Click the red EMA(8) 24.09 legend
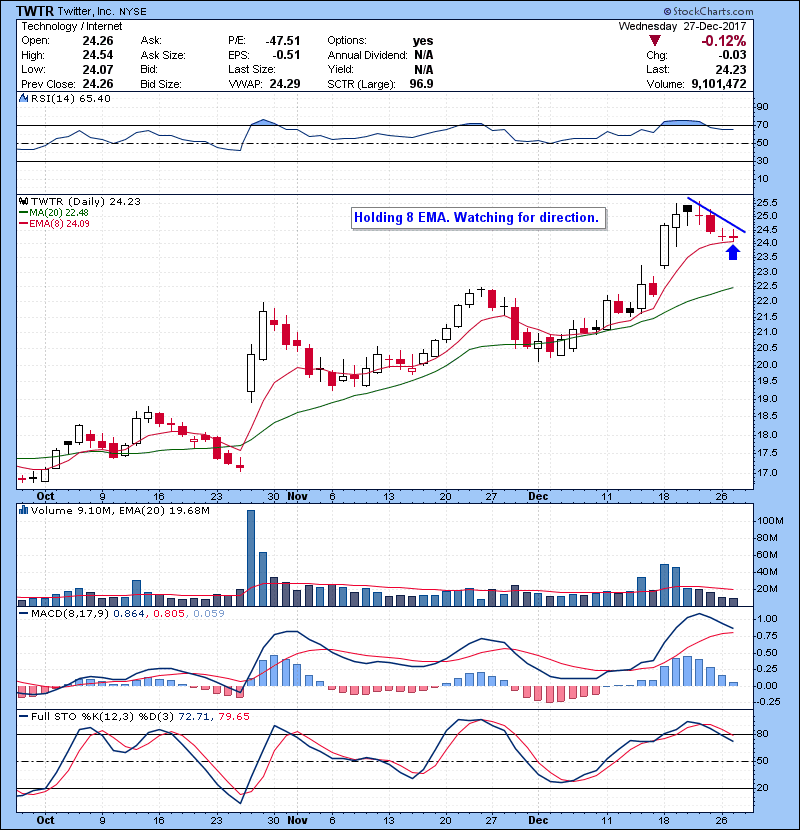 pos(54,223)
